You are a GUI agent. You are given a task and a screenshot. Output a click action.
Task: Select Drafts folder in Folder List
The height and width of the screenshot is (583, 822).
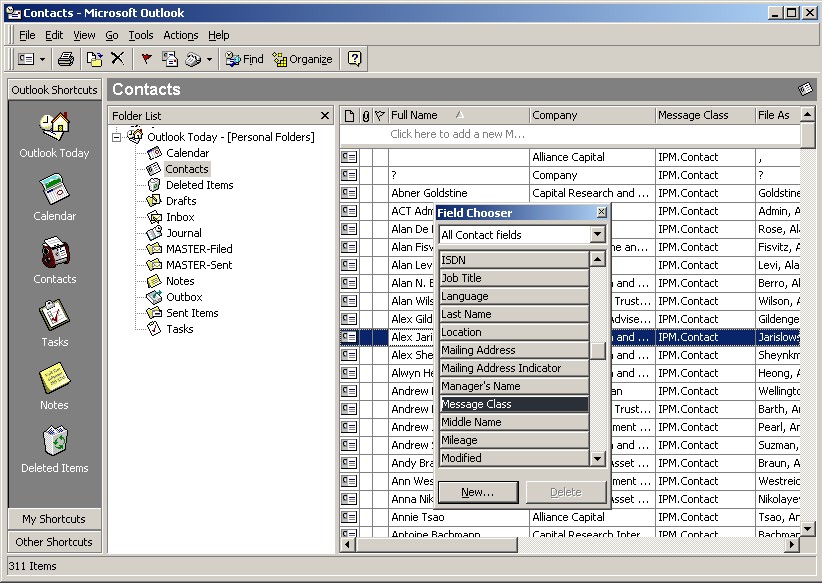coord(181,201)
